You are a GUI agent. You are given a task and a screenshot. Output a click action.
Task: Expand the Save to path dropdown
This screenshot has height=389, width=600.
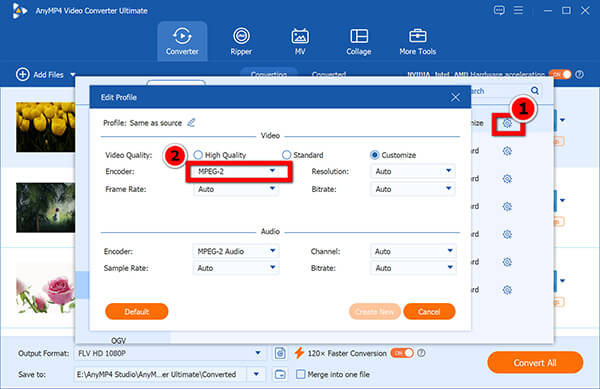(256, 374)
